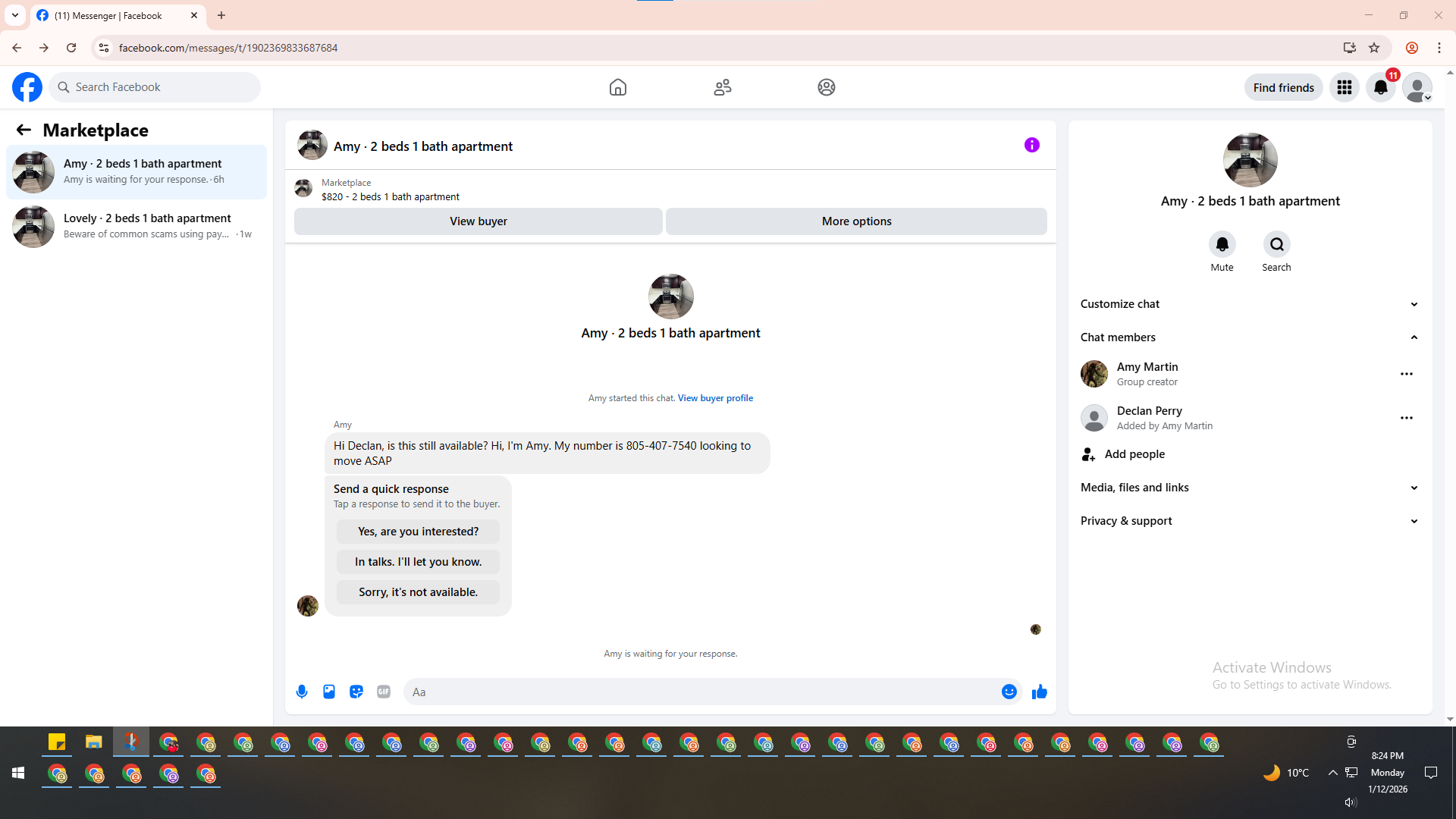Image resolution: width=1456 pixels, height=819 pixels.
Task: Send quick response "Sorry, it's not available."
Action: (418, 592)
